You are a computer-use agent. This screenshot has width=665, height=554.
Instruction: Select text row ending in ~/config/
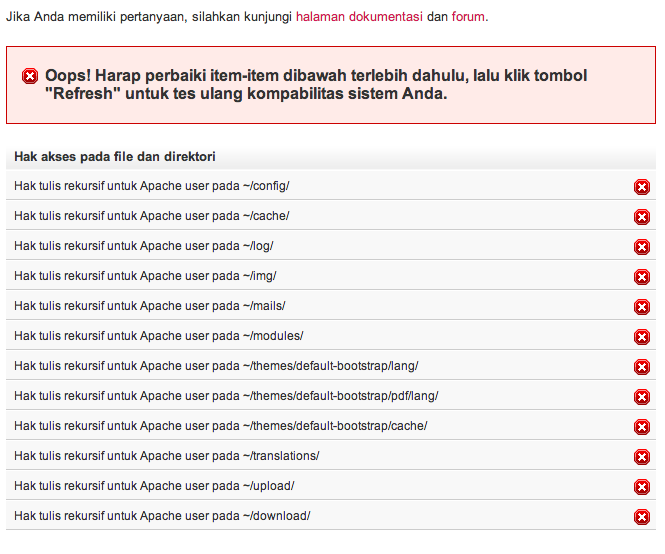[x=152, y=186]
